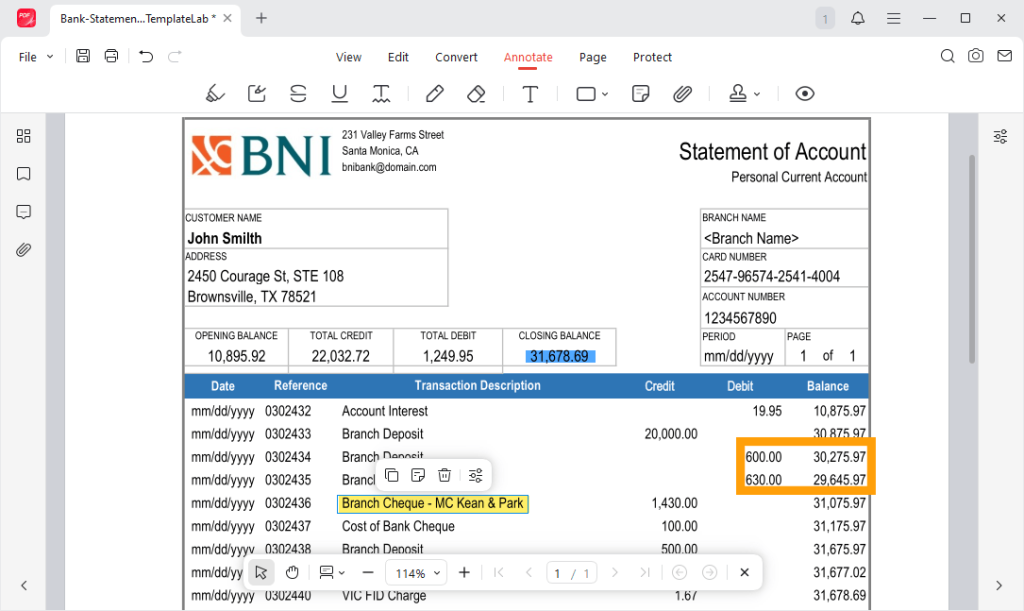The width and height of the screenshot is (1024, 611).
Task: Select the highlight tool
Action: coord(215,94)
